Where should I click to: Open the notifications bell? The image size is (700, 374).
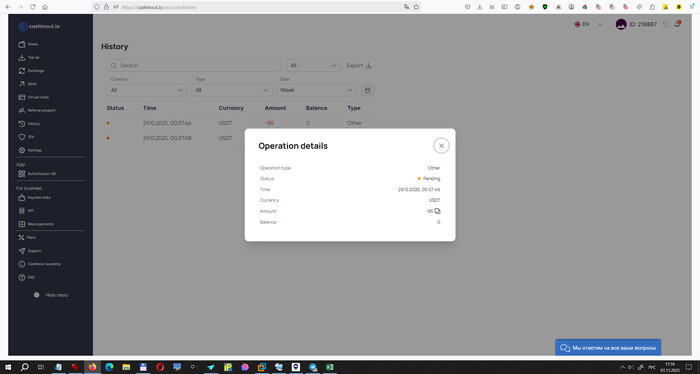click(x=678, y=24)
